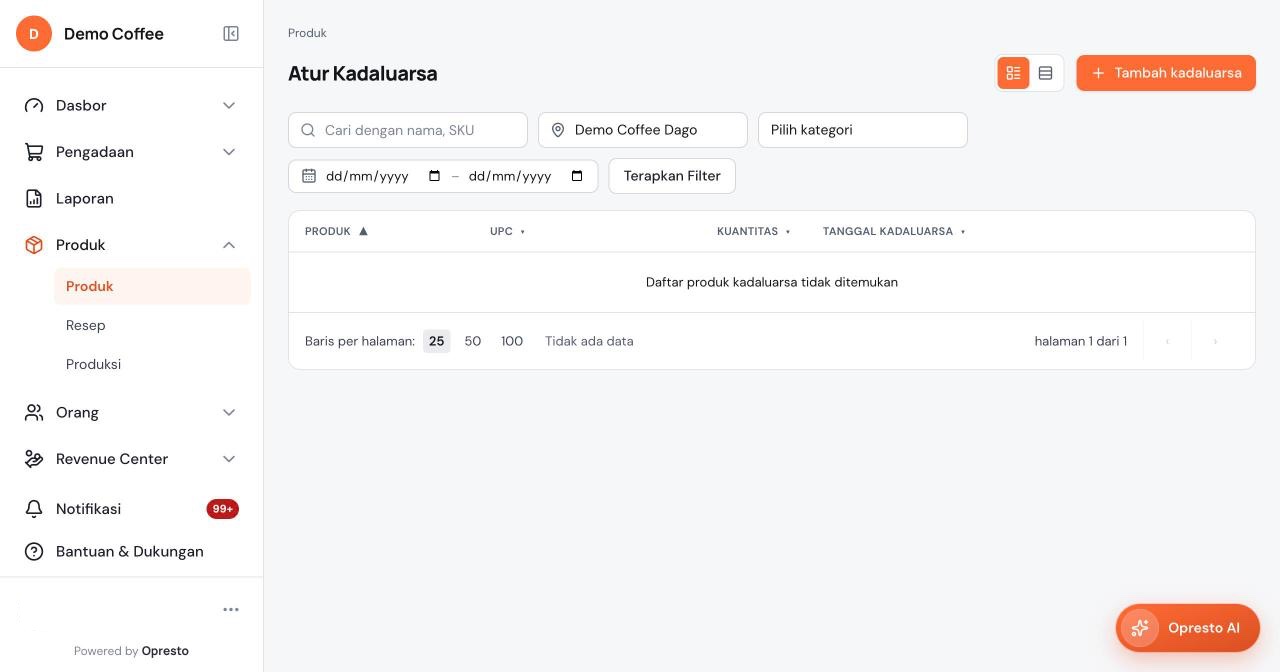
Task: Expand the Pengadaan chevron
Action: 229,152
